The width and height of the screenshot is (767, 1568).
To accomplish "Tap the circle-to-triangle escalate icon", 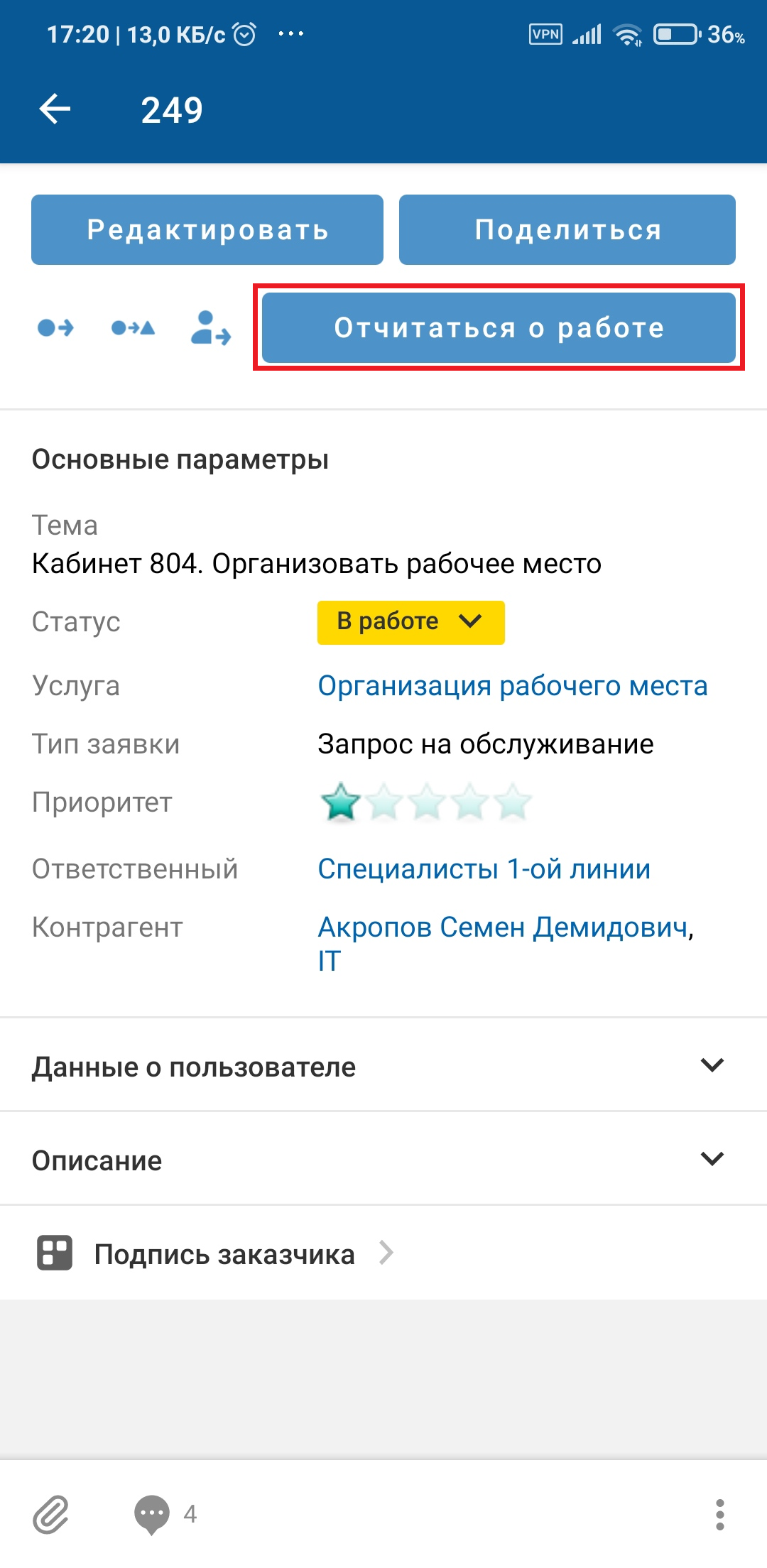I will pos(133,327).
